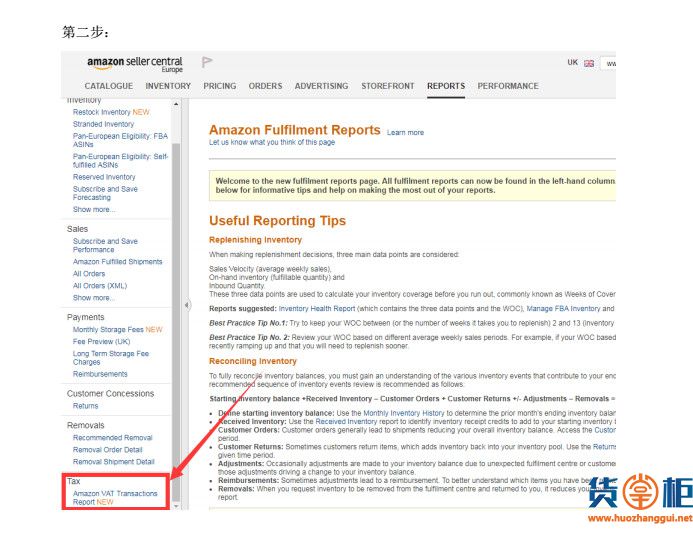Click Let us know what you think link
This screenshot has height=536, width=693.
click(272, 142)
